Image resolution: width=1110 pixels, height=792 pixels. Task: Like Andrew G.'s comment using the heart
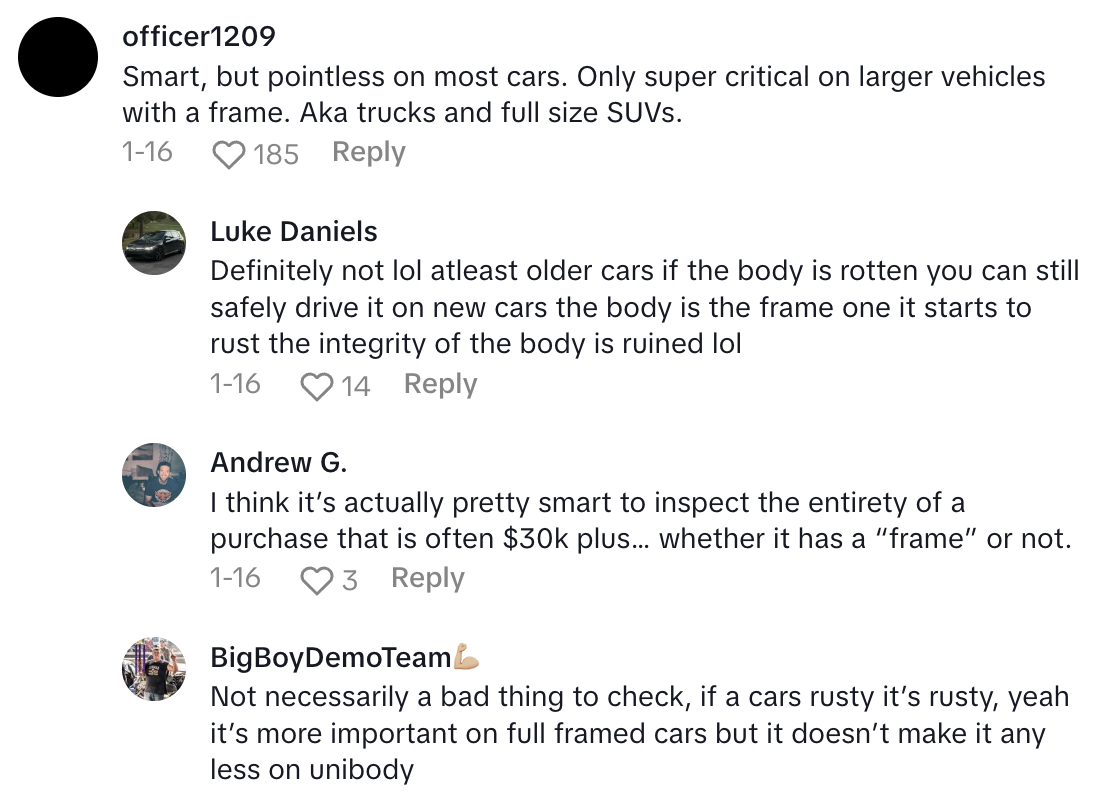[317, 580]
